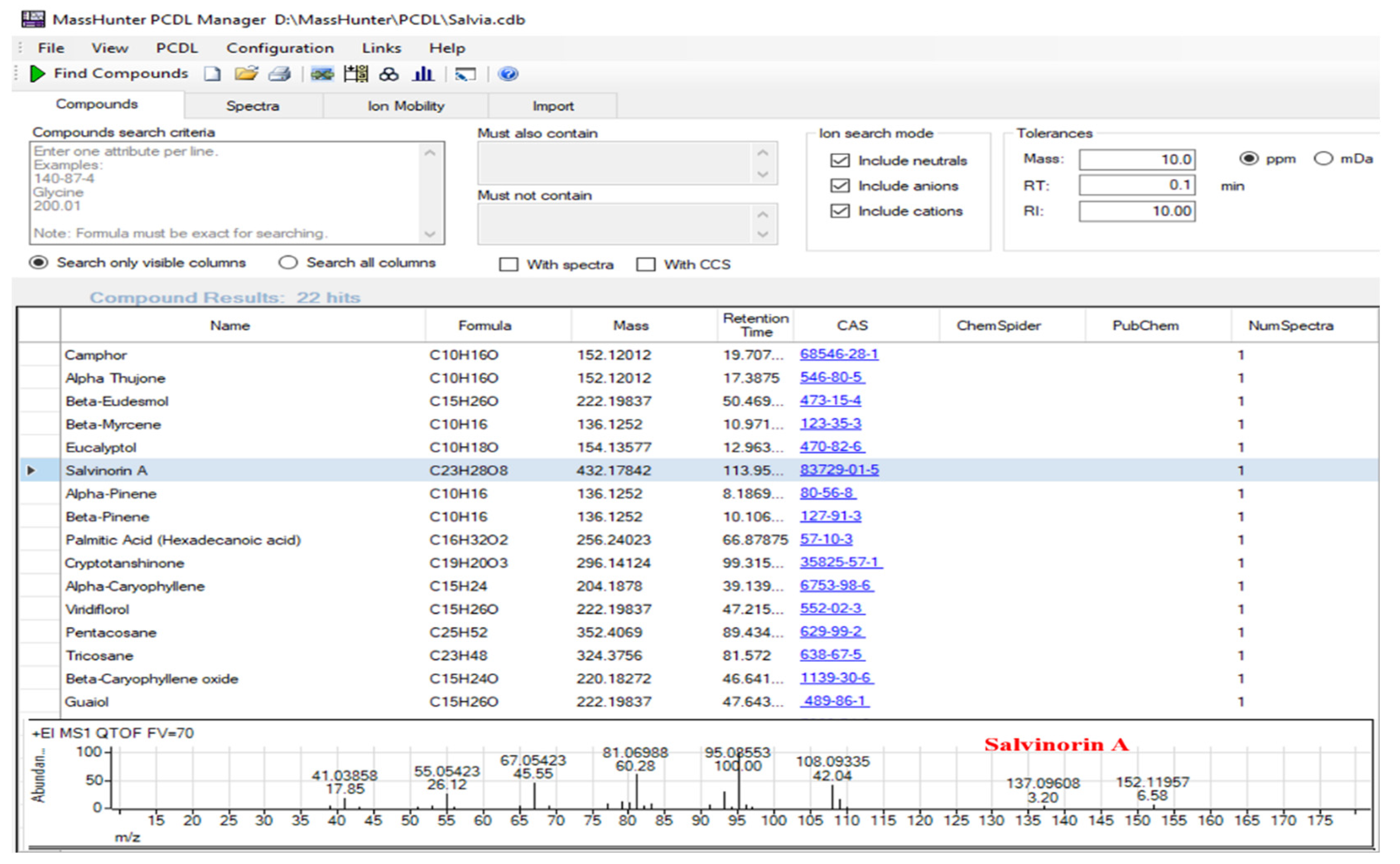Click the Print printer icon

click(280, 74)
